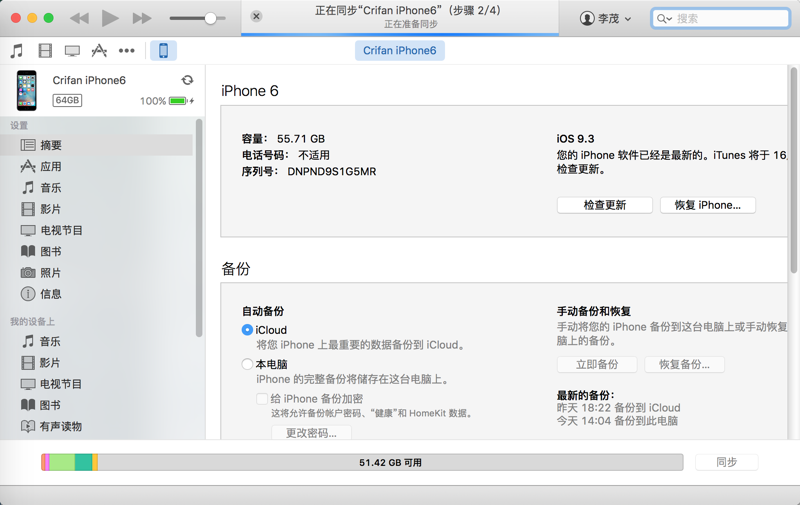The width and height of the screenshot is (800, 505).
Task: Select the Crifan iPhone6 tab
Action: pyautogui.click(x=399, y=50)
